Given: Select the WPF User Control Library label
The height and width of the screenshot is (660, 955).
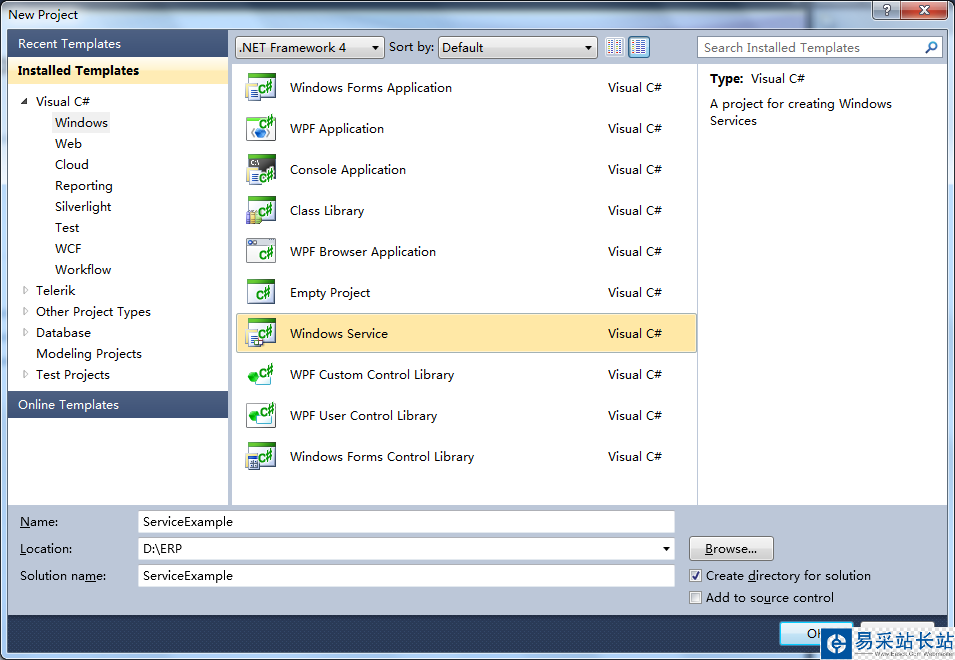Looking at the screenshot, I should [x=363, y=415].
